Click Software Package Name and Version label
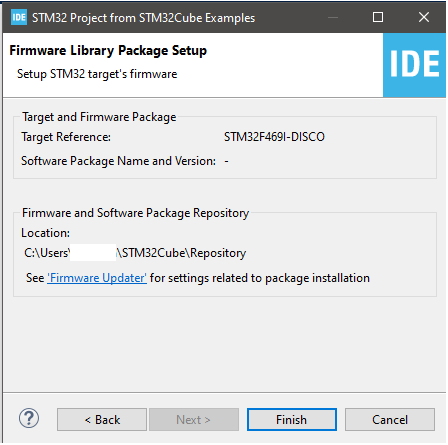 point(118,161)
